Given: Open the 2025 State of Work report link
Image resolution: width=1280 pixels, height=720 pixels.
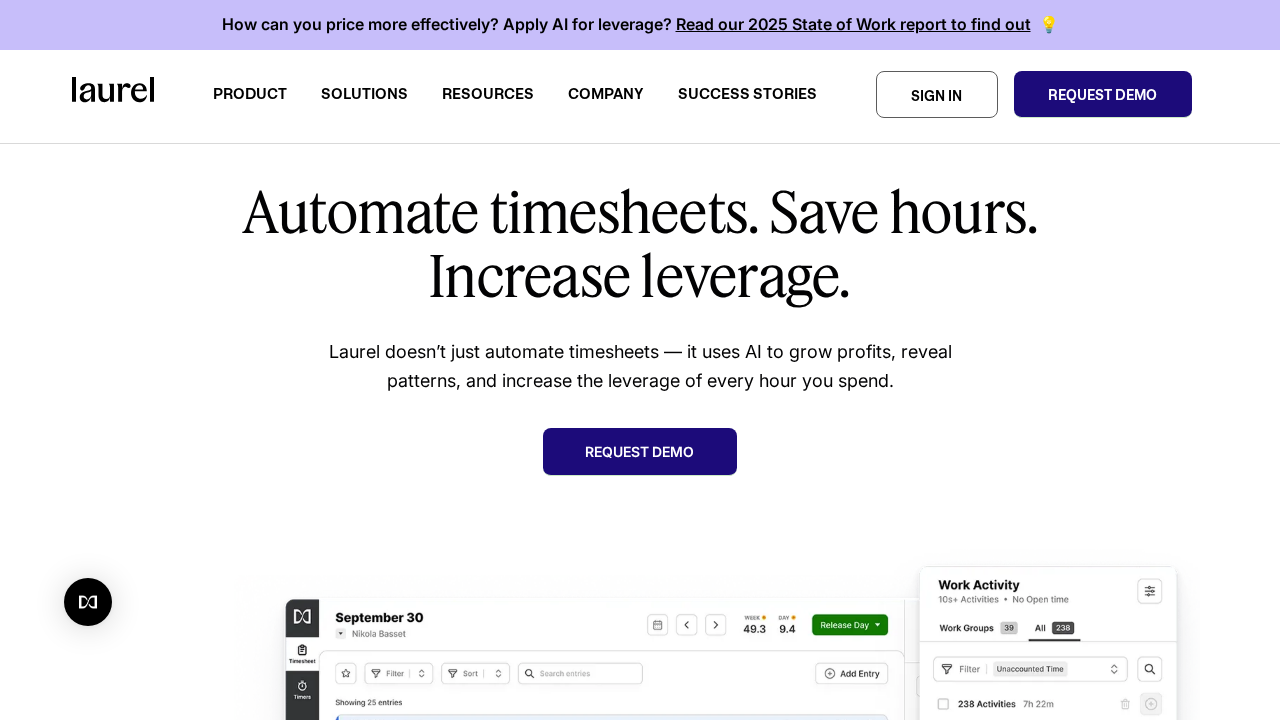Looking at the screenshot, I should pos(852,24).
